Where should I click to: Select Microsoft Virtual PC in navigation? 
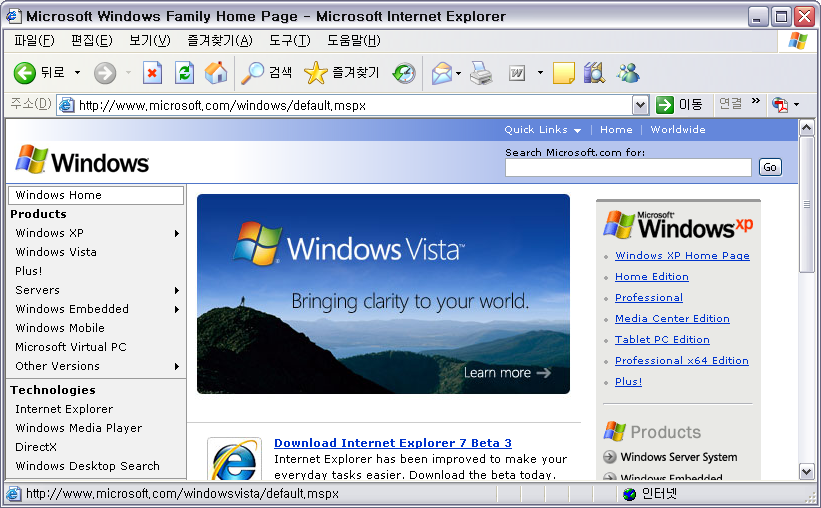71,347
